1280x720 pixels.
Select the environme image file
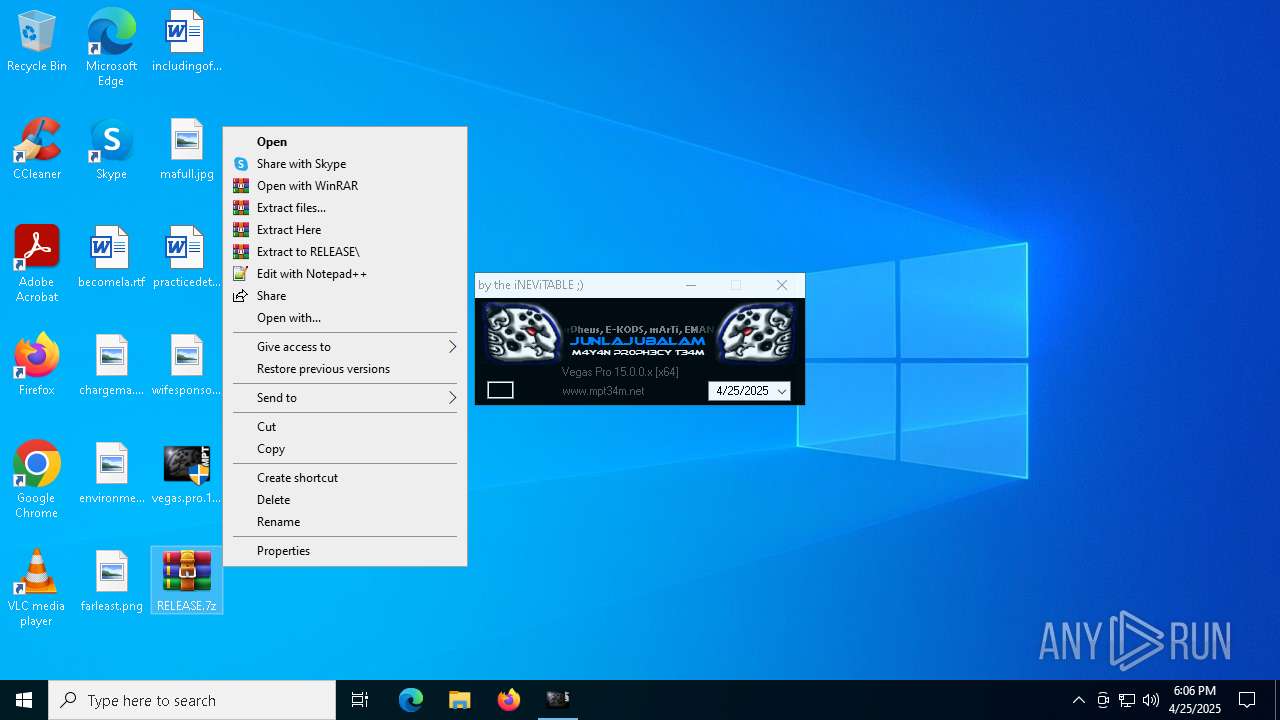click(111, 473)
